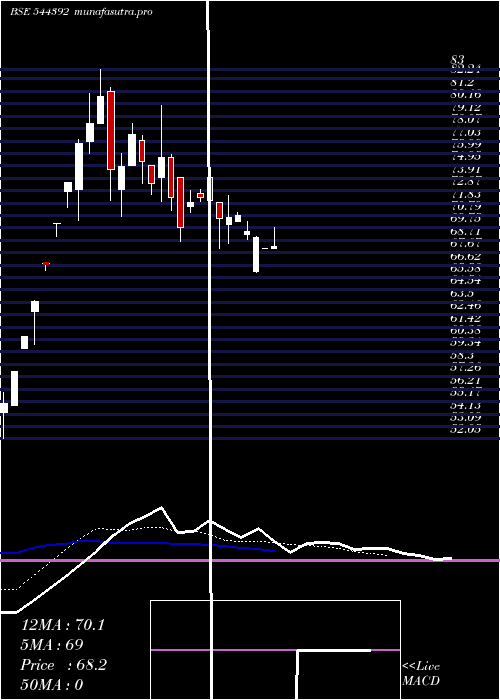Click the 73.91 price axis label
This screenshot has height=700, width=500.
pos(466,169)
